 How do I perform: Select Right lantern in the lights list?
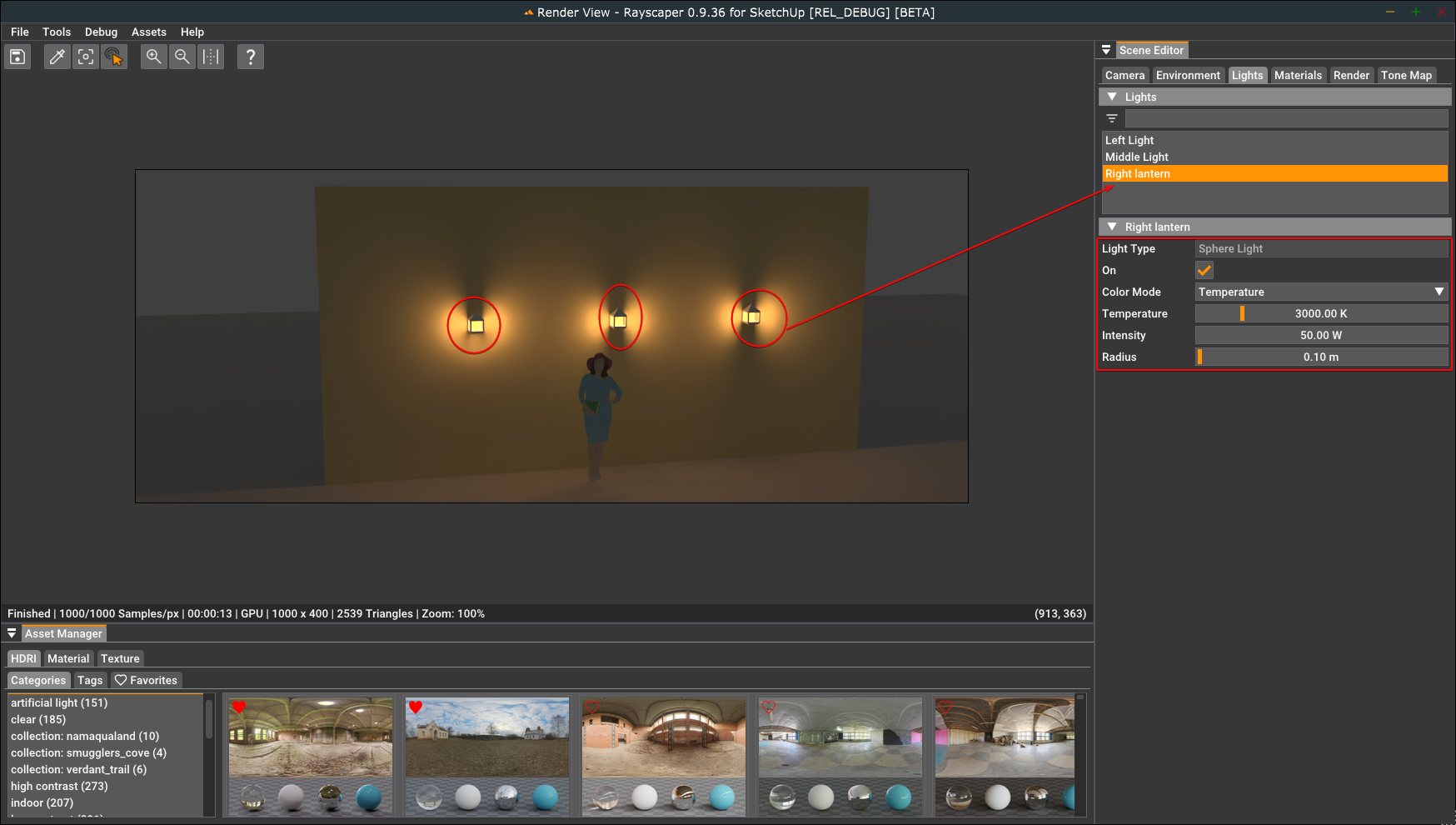tap(1274, 173)
